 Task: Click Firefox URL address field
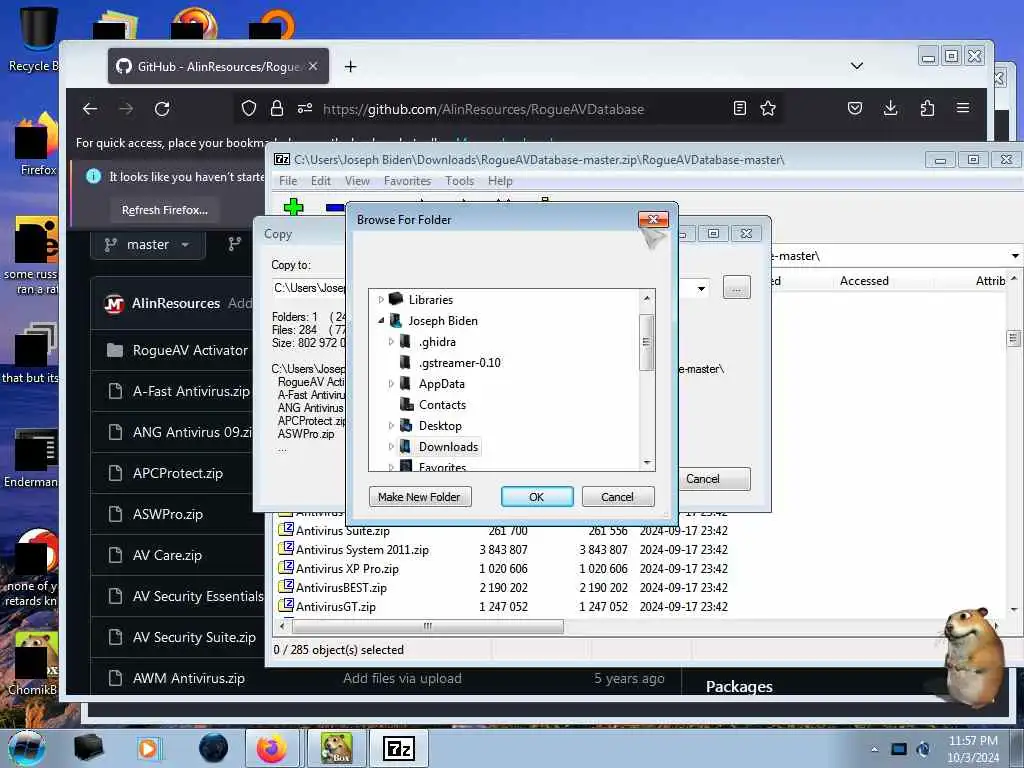[483, 109]
